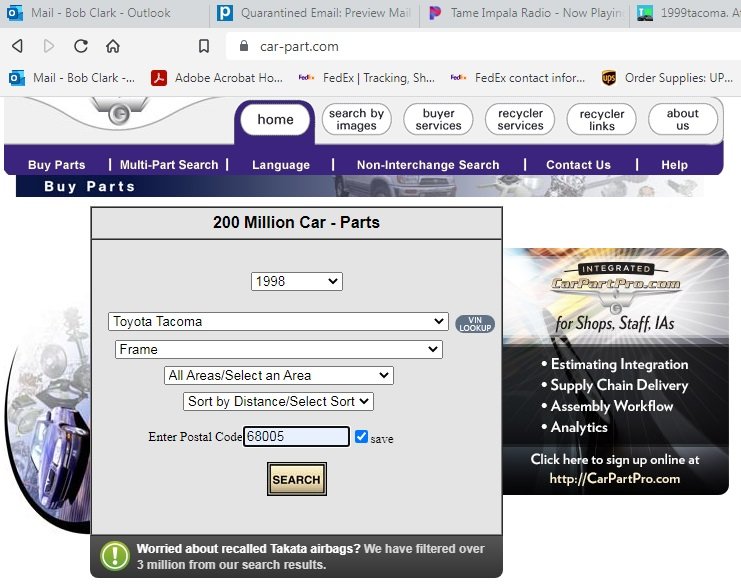The image size is (741, 587).
Task: Click the http://CarPartPro.com link in ad
Action: tap(615, 478)
